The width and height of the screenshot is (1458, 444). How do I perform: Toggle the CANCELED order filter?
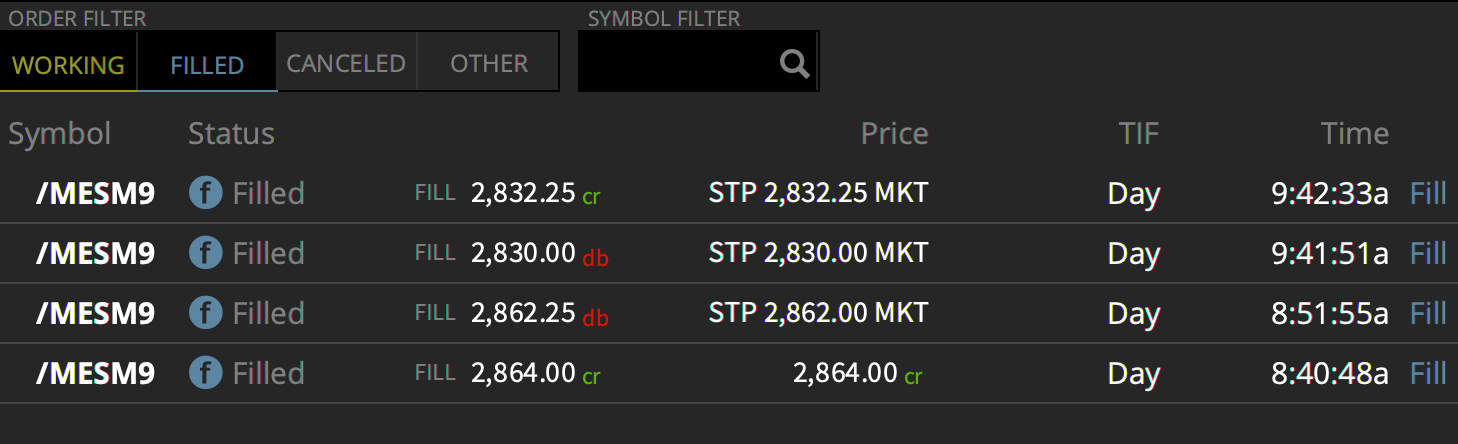coord(346,63)
